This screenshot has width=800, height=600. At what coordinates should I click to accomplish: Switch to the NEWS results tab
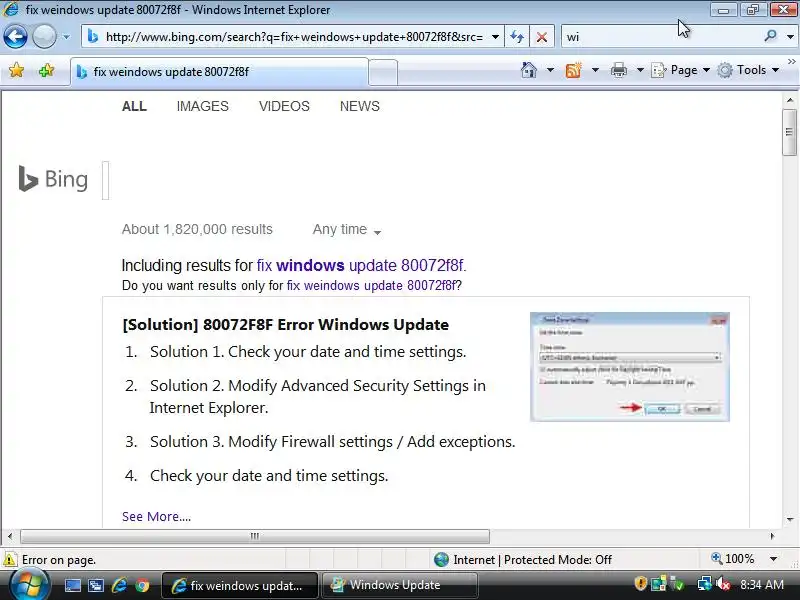click(360, 106)
